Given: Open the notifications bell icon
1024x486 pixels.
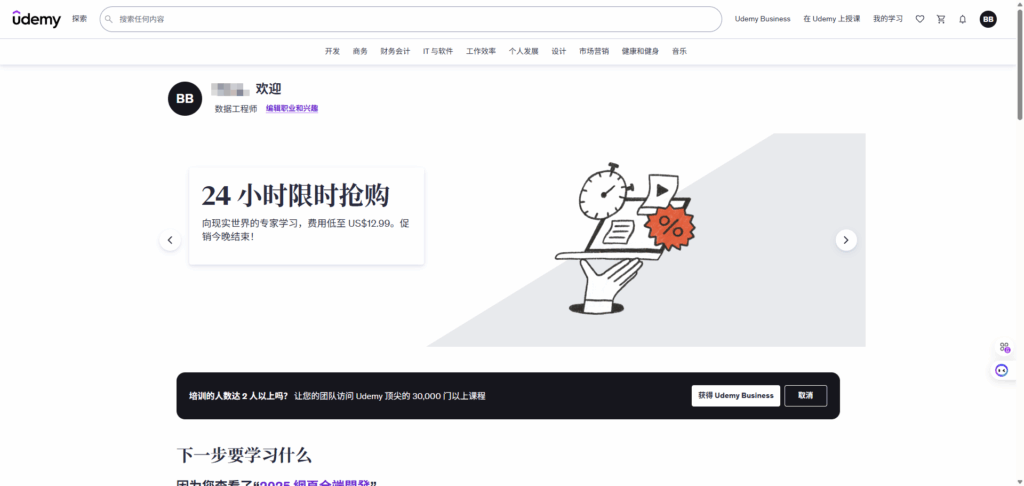Looking at the screenshot, I should (962, 19).
